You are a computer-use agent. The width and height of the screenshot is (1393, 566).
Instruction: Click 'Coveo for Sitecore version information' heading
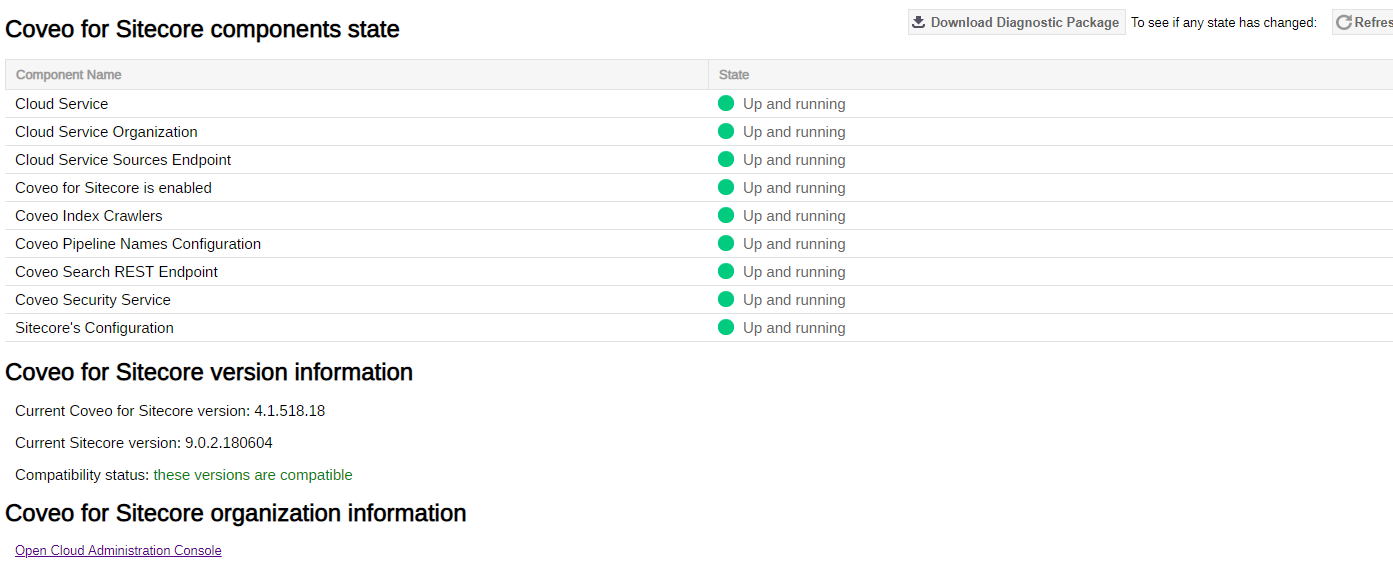pyautogui.click(x=209, y=372)
